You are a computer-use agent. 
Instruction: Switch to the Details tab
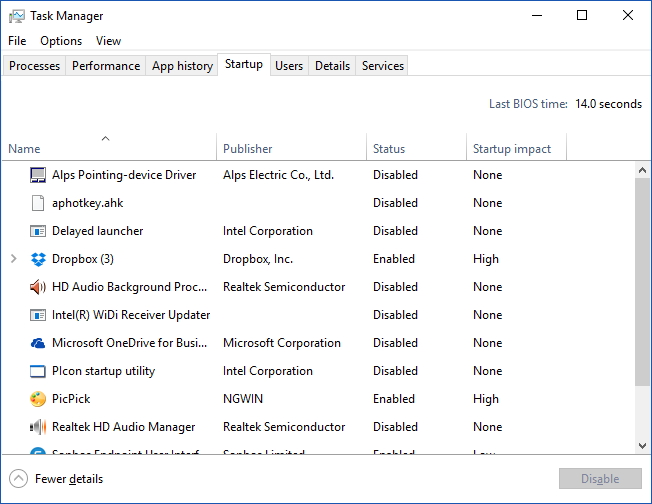coord(332,66)
